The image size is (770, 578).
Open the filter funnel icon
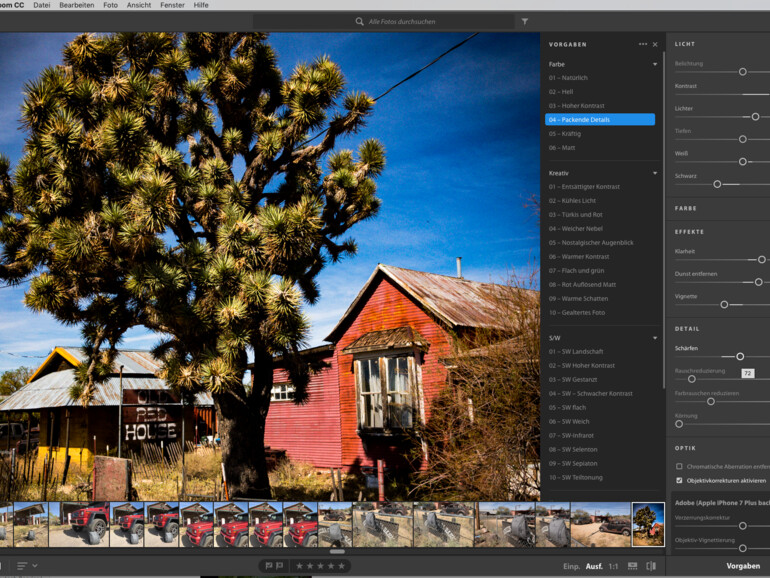pos(524,22)
